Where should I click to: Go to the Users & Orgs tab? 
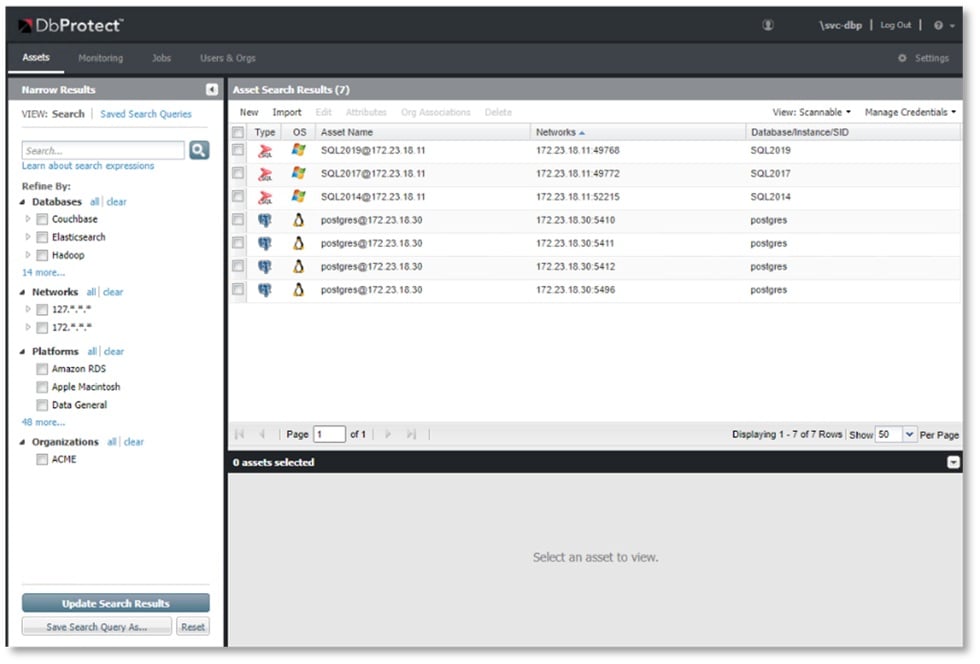(x=228, y=58)
